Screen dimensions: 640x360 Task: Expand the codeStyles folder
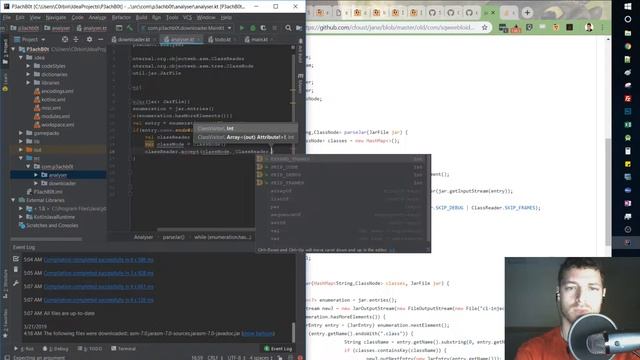(x=29, y=66)
